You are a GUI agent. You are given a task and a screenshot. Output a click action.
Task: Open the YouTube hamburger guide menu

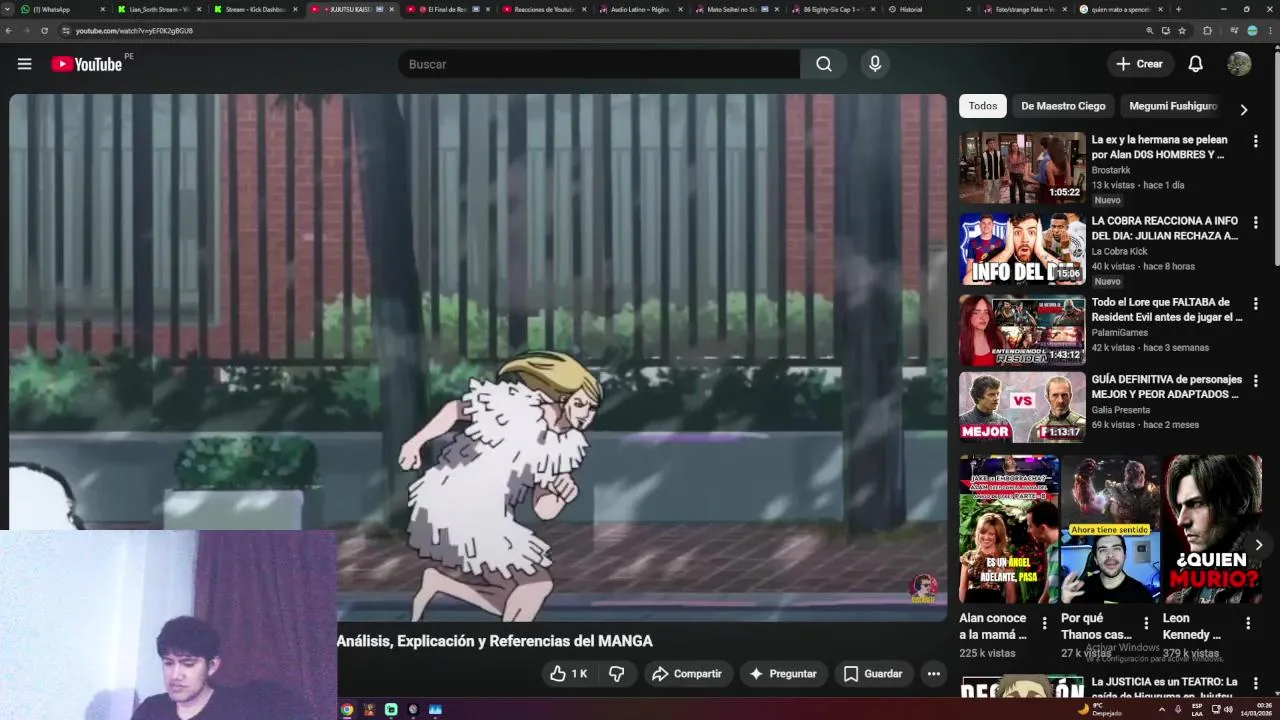coord(24,64)
